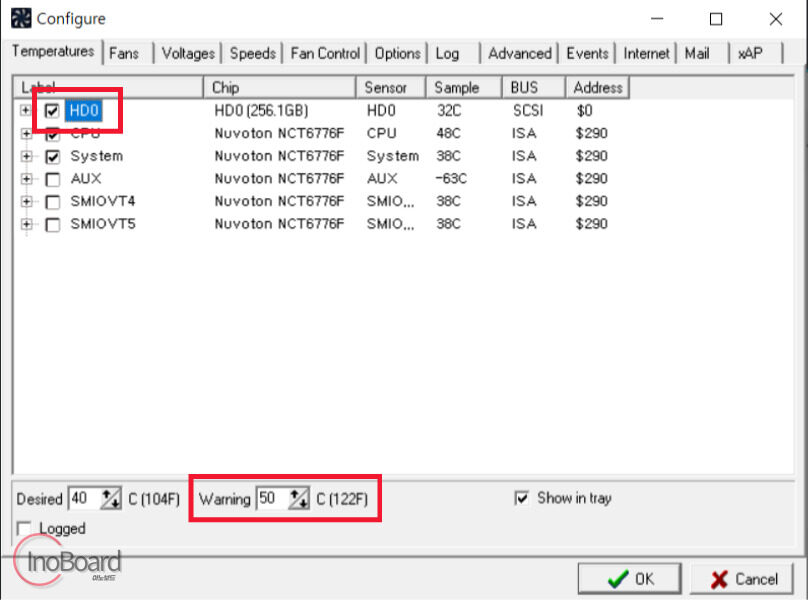Click the Desired temperature input field

pyautogui.click(x=85, y=499)
